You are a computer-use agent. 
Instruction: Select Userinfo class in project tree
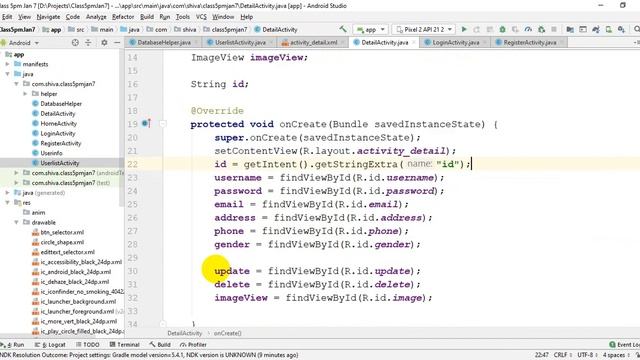tap(51, 153)
